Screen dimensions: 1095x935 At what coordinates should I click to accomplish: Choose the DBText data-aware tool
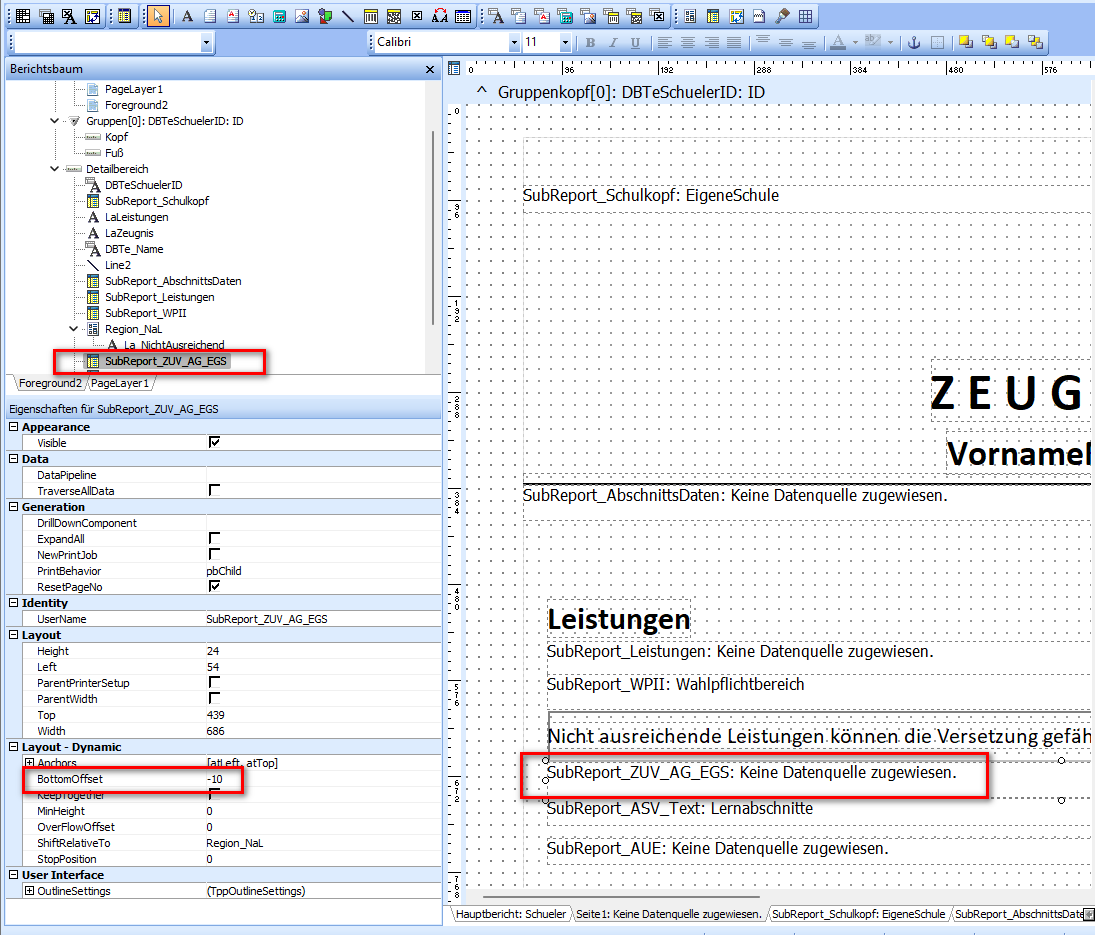click(496, 16)
